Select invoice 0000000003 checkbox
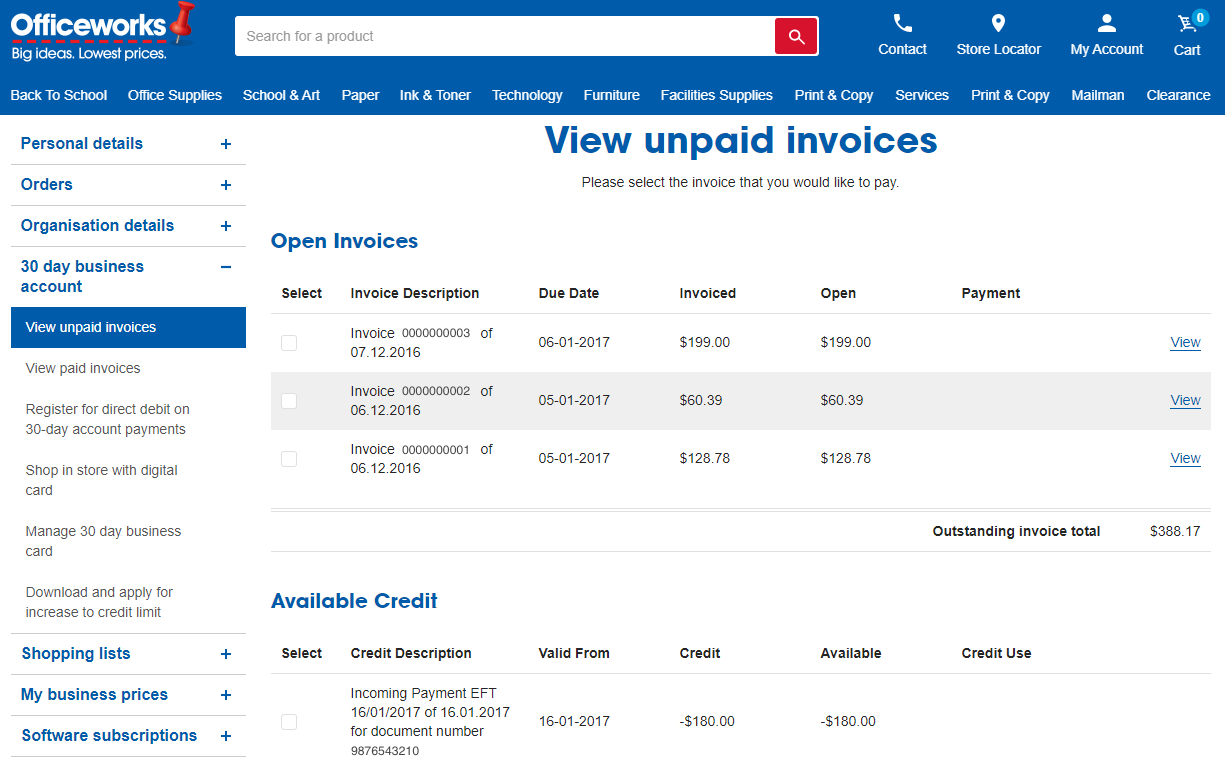1225x763 pixels. click(289, 342)
